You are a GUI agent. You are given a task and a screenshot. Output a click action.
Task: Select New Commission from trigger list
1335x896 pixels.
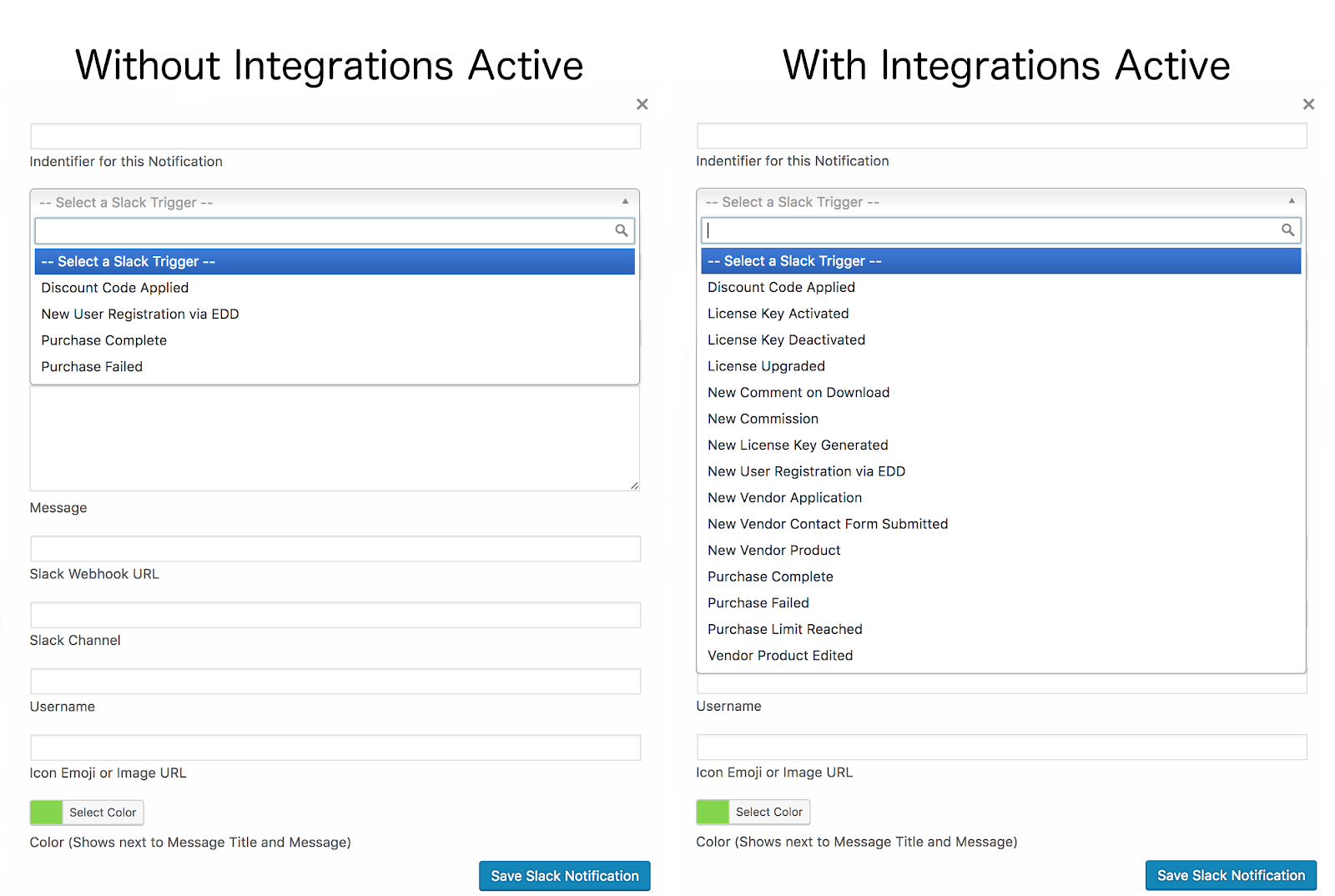[763, 419]
